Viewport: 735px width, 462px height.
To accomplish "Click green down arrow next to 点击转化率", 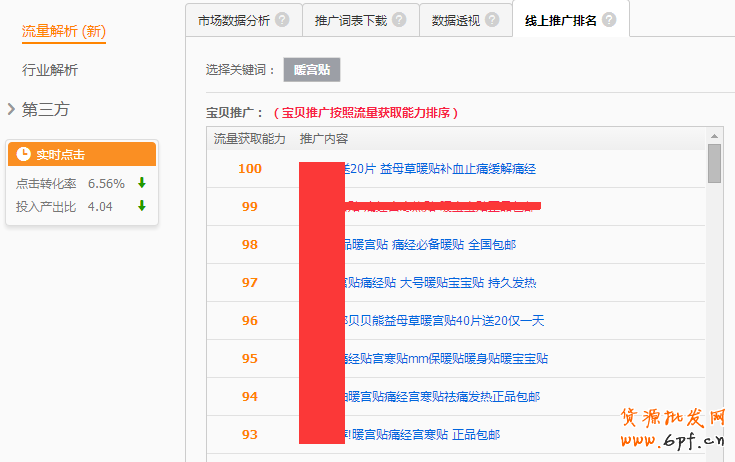I will click(142, 183).
